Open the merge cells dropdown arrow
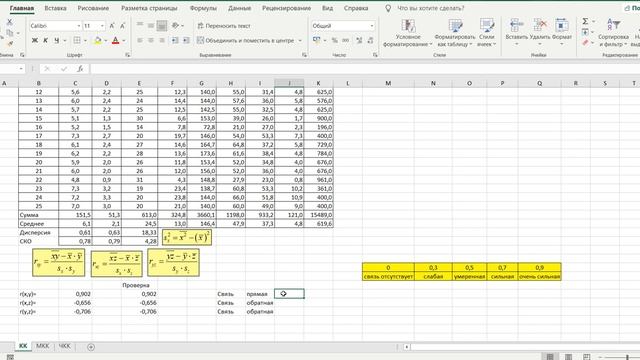640x360 pixels. click(300, 40)
